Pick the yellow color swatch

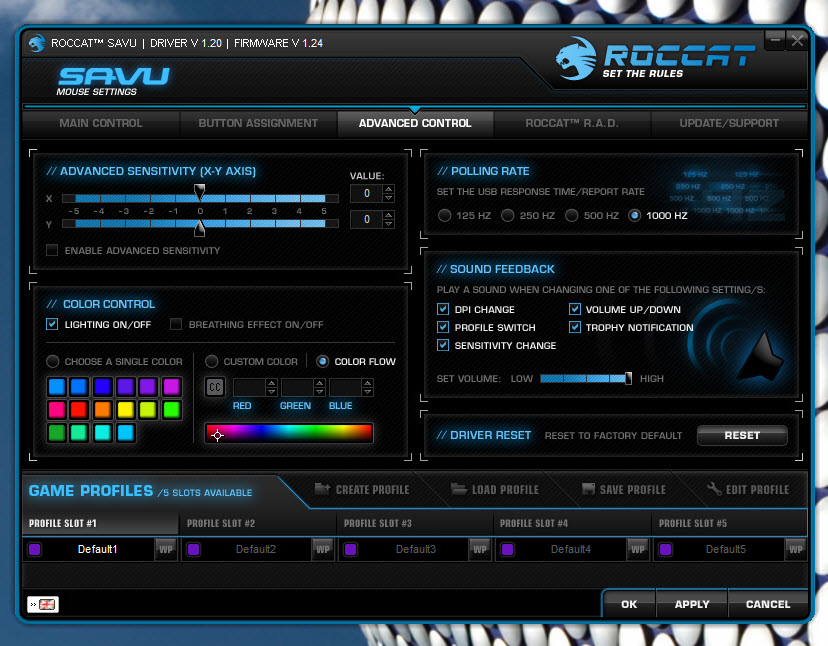click(x=125, y=409)
